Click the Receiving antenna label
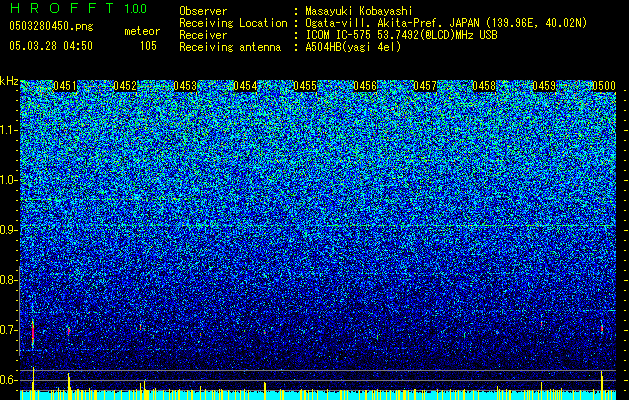 230,47
